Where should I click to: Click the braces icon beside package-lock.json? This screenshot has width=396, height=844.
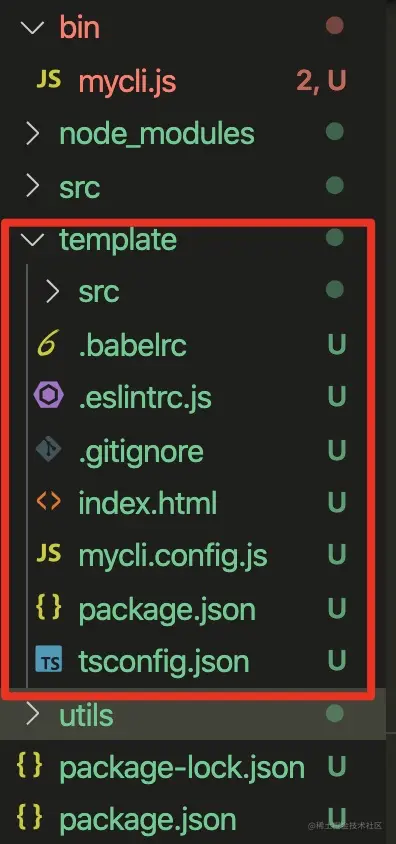(x=30, y=765)
